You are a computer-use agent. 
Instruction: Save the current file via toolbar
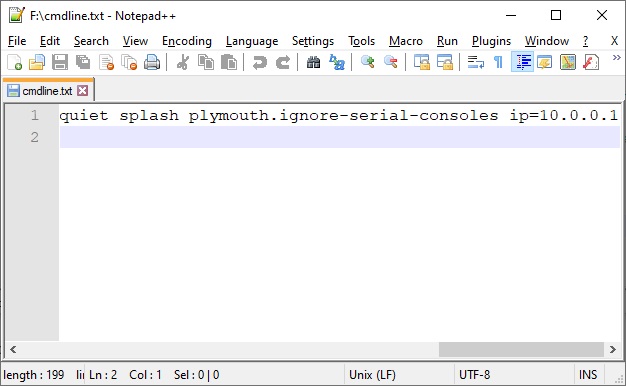(x=60, y=62)
